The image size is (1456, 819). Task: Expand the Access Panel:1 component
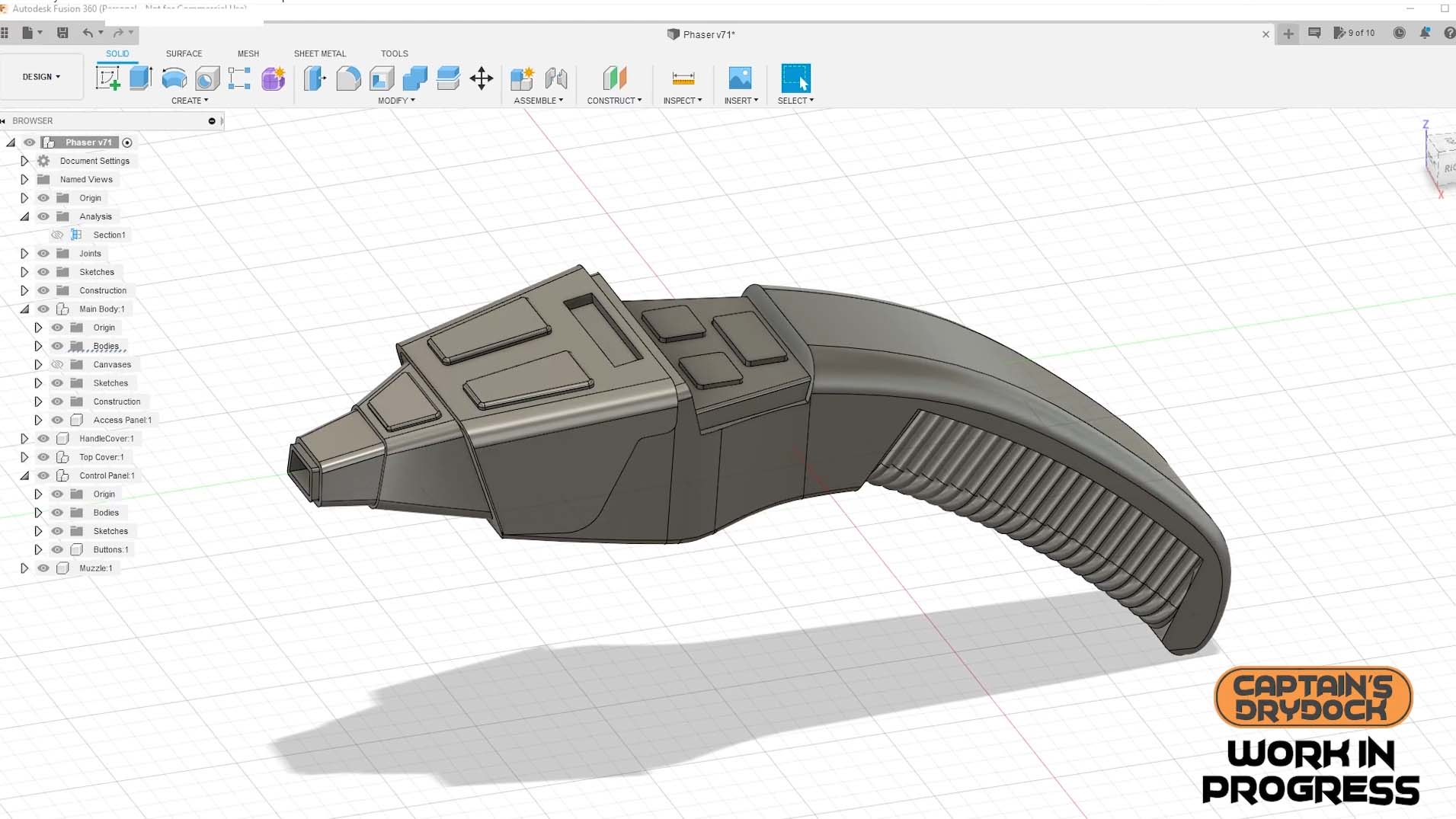(38, 421)
